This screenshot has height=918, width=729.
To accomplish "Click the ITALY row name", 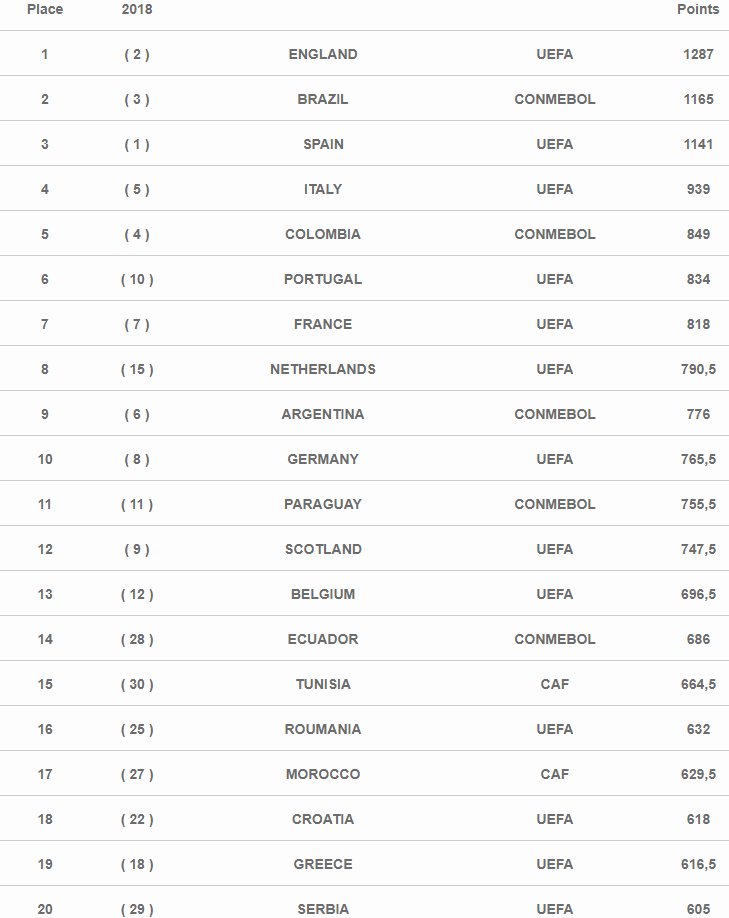I will (323, 189).
